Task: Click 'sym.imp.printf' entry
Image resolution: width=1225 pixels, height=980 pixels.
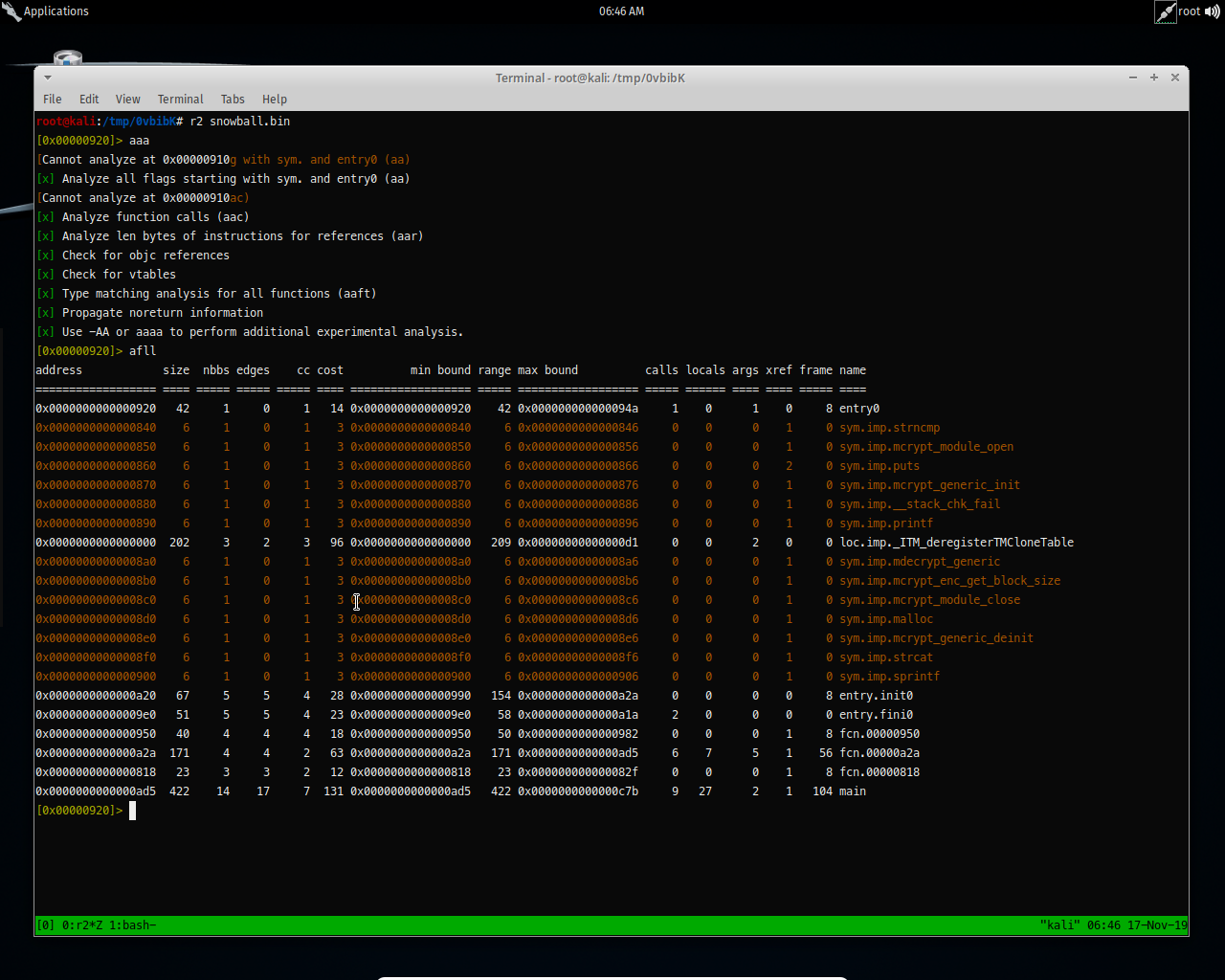Action: 886,523
